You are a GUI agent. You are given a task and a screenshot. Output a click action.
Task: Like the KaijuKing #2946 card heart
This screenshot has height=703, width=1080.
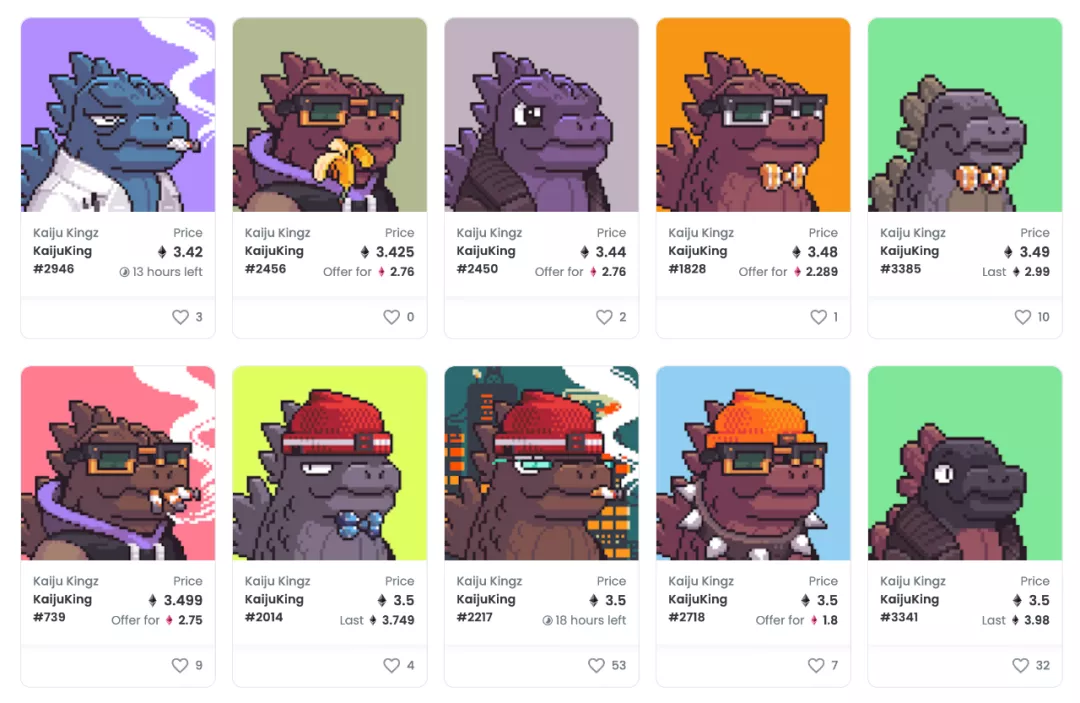[x=180, y=317]
